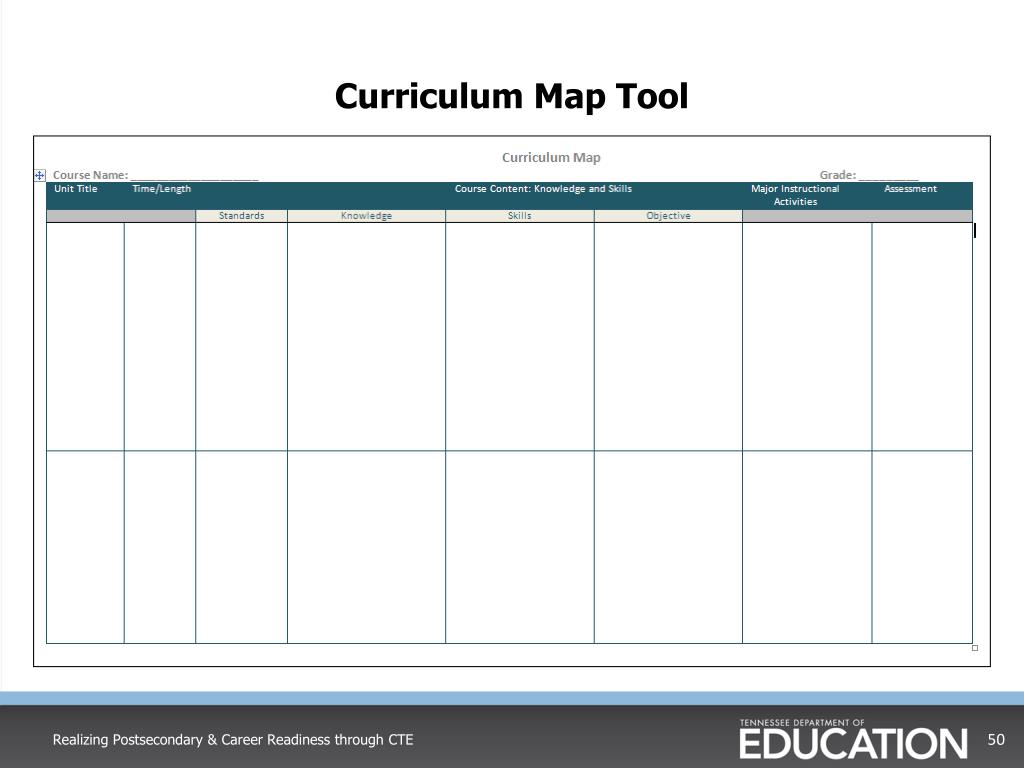
Task: Click the Curriculum Map document title
Action: coord(551,157)
